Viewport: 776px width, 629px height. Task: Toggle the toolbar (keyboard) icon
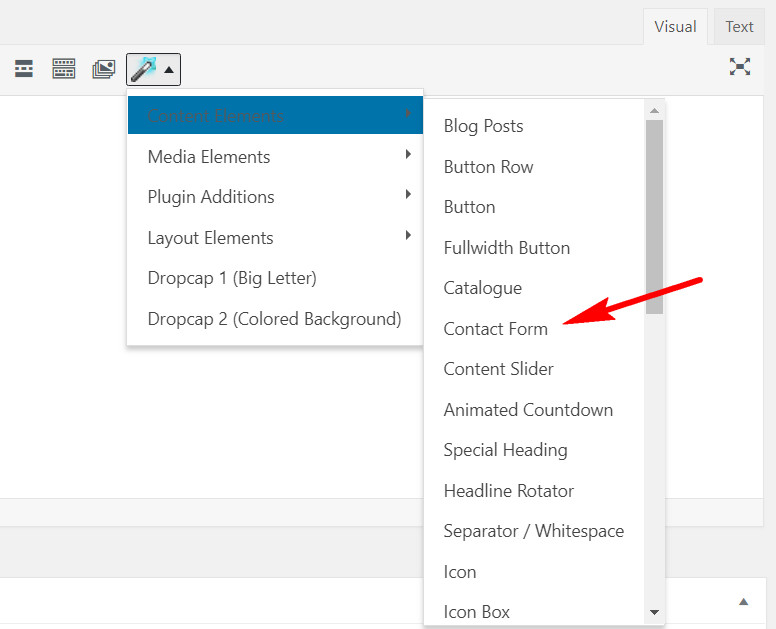click(64, 68)
